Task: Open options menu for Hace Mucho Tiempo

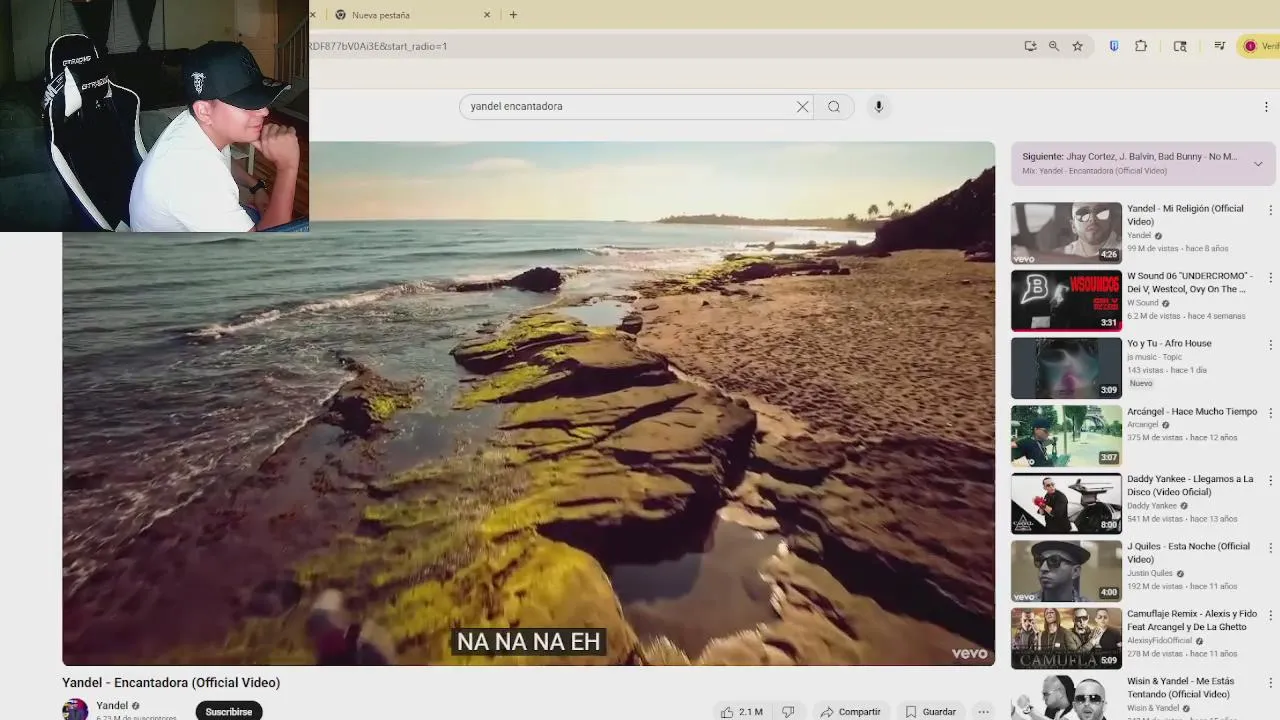Action: [1271, 413]
